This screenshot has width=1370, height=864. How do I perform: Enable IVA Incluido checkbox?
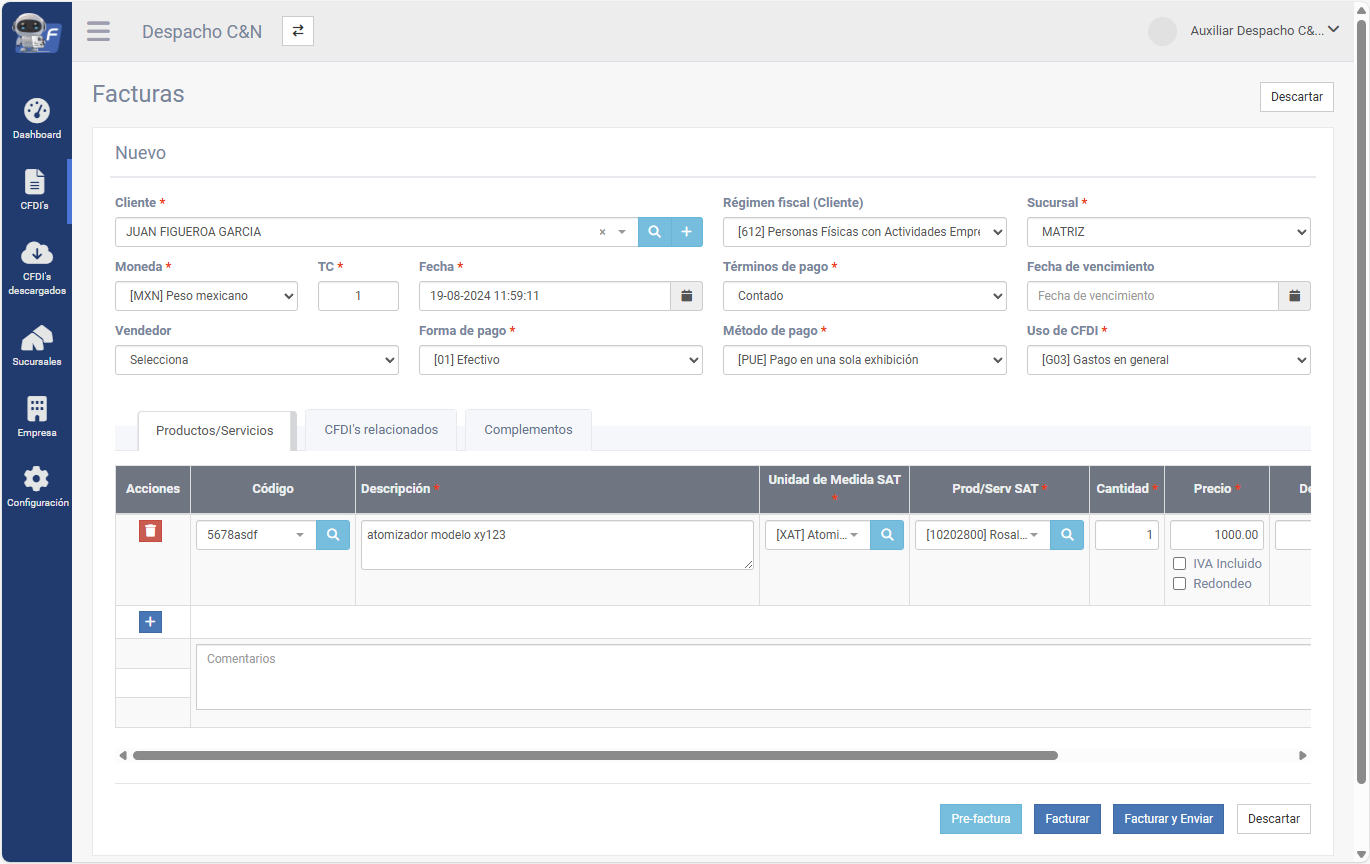[x=1179, y=564]
